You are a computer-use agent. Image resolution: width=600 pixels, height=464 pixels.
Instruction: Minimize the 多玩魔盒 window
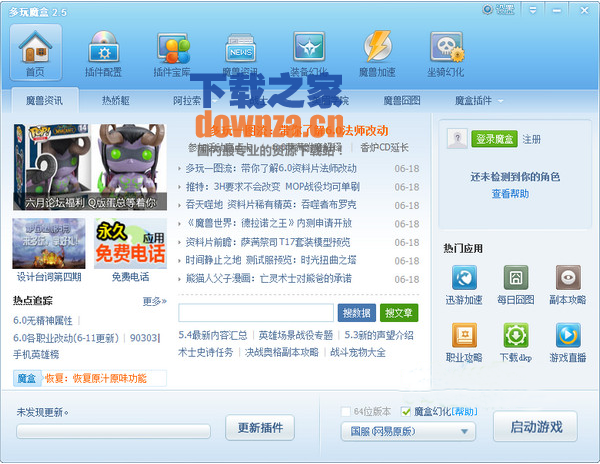(557, 10)
